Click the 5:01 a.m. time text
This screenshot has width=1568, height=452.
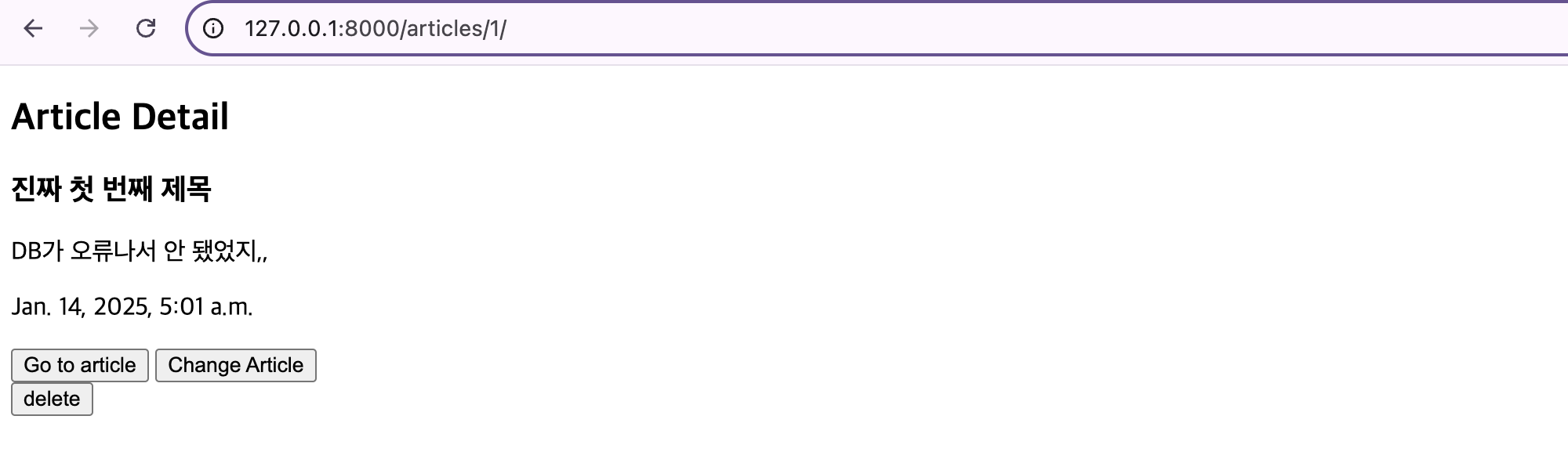(206, 306)
